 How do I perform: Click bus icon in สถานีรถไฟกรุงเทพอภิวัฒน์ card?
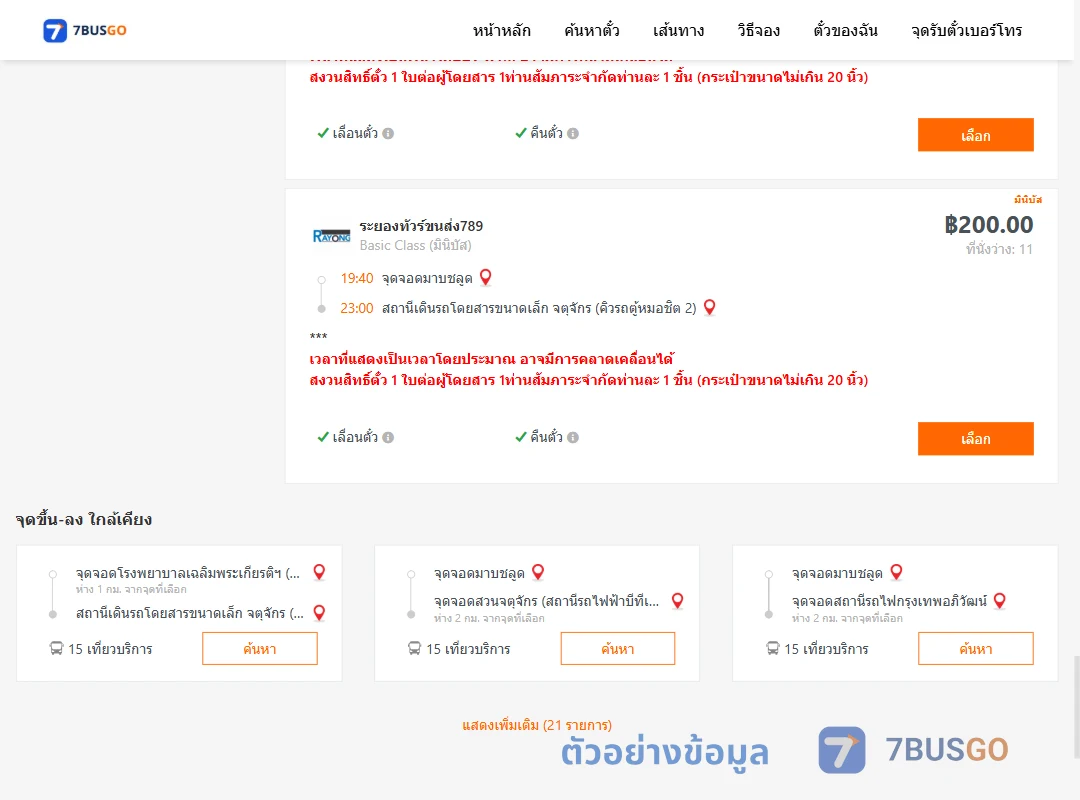point(773,648)
